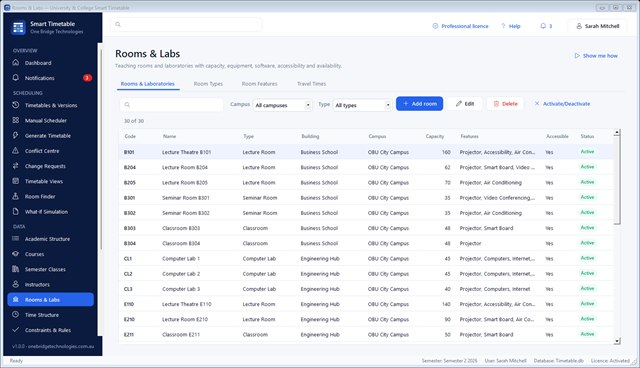This screenshot has width=640, height=368.
Task: Click the Timetables & Versions clock icon
Action: click(x=16, y=105)
